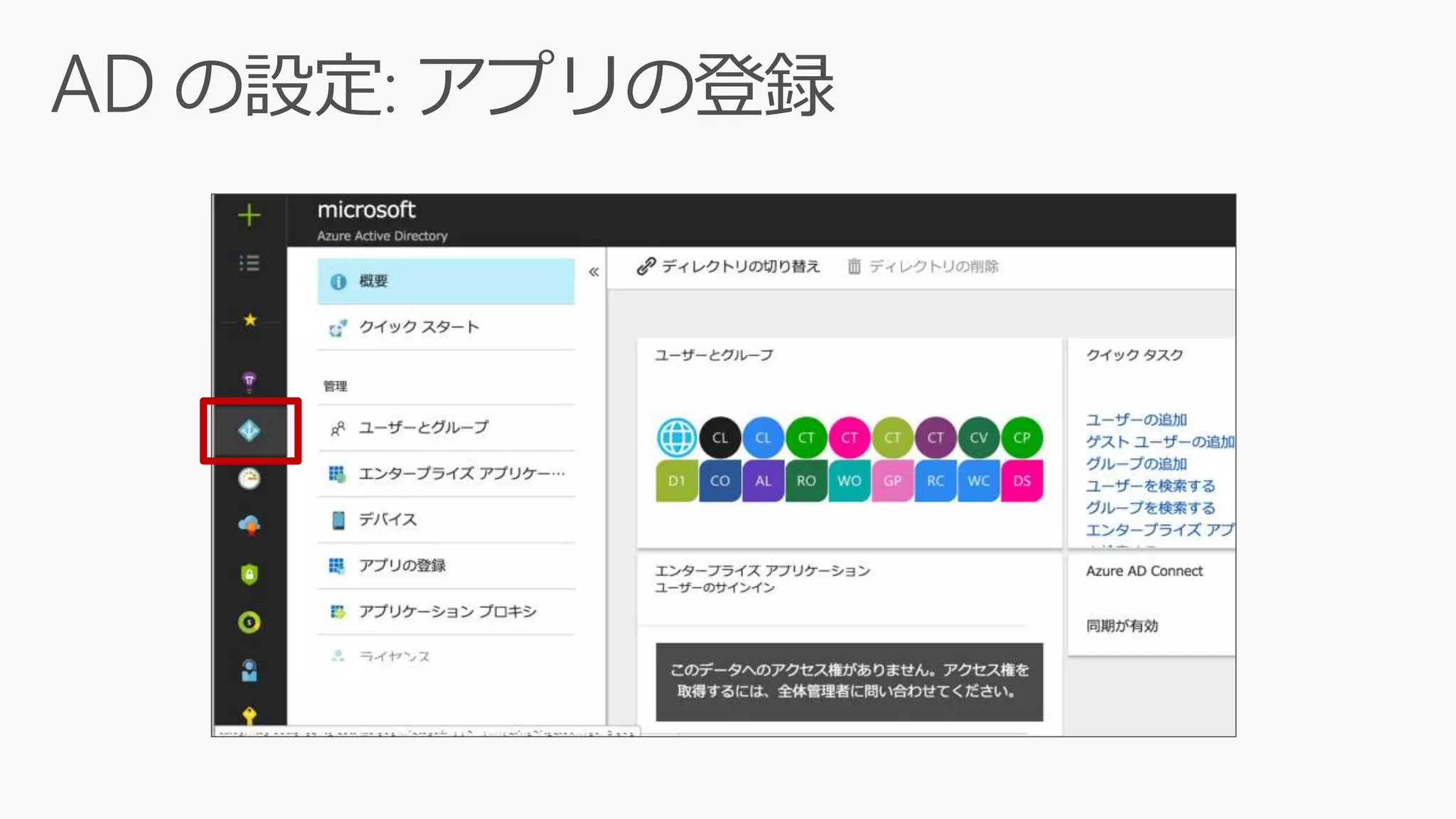Viewport: 1456px width, 819px height.
Task: Open the green shield security icon
Action: pos(249,574)
